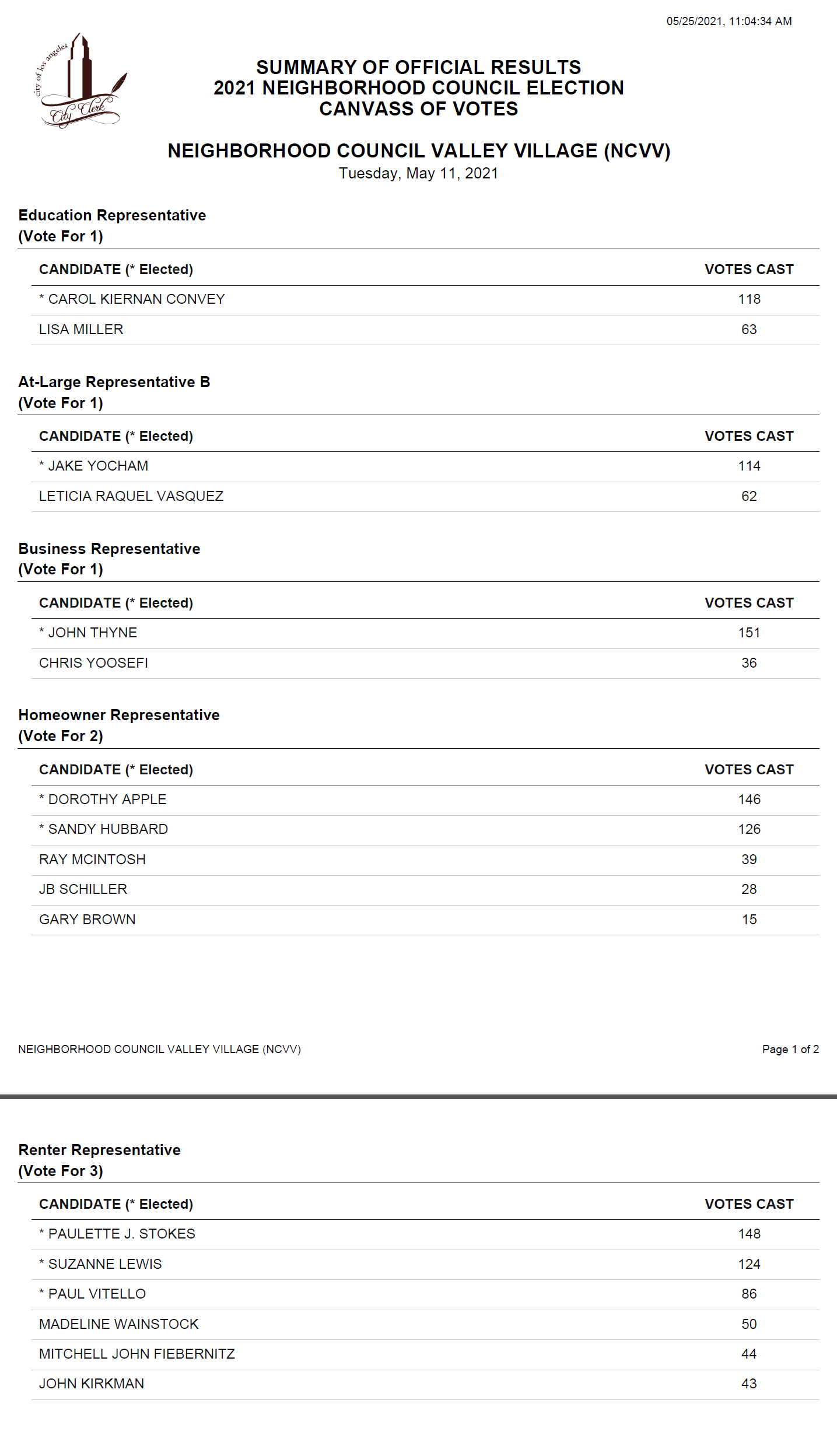Click the Business Representative heading
The width and height of the screenshot is (837, 1456).
tap(109, 549)
